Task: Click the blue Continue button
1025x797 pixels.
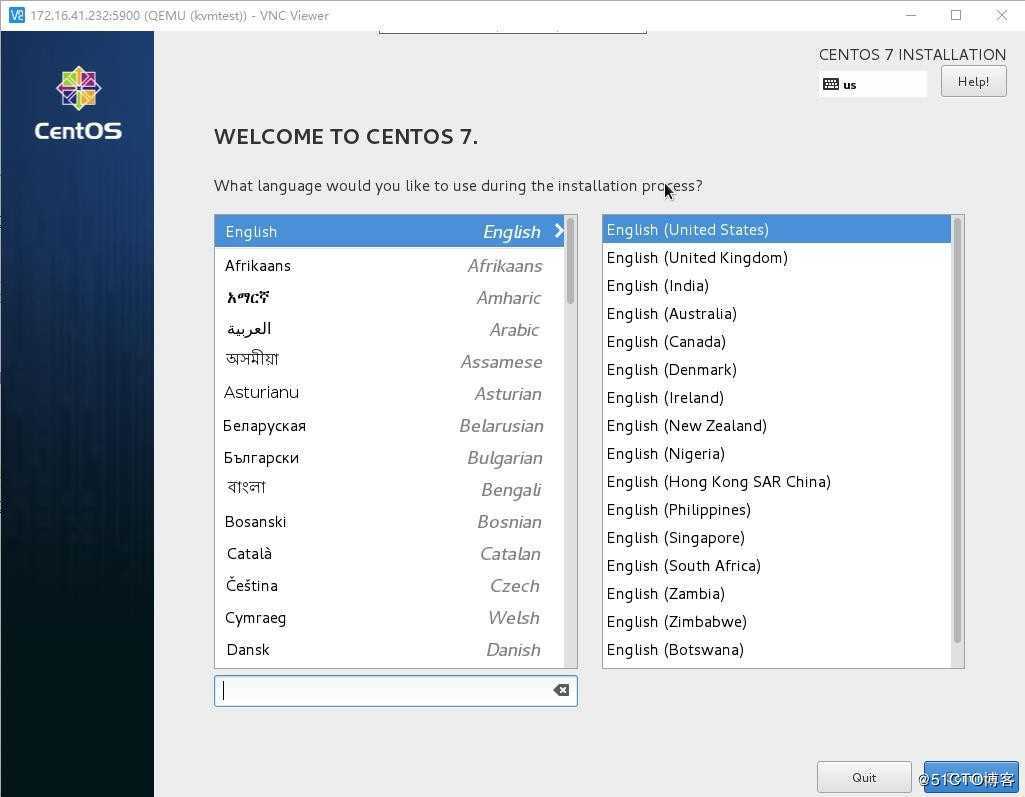Action: point(971,777)
